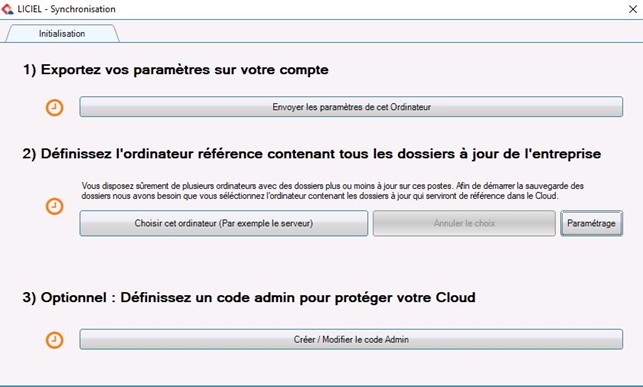Click the orange clock status icon for step 2
643x387 pixels.
pyautogui.click(x=54, y=206)
